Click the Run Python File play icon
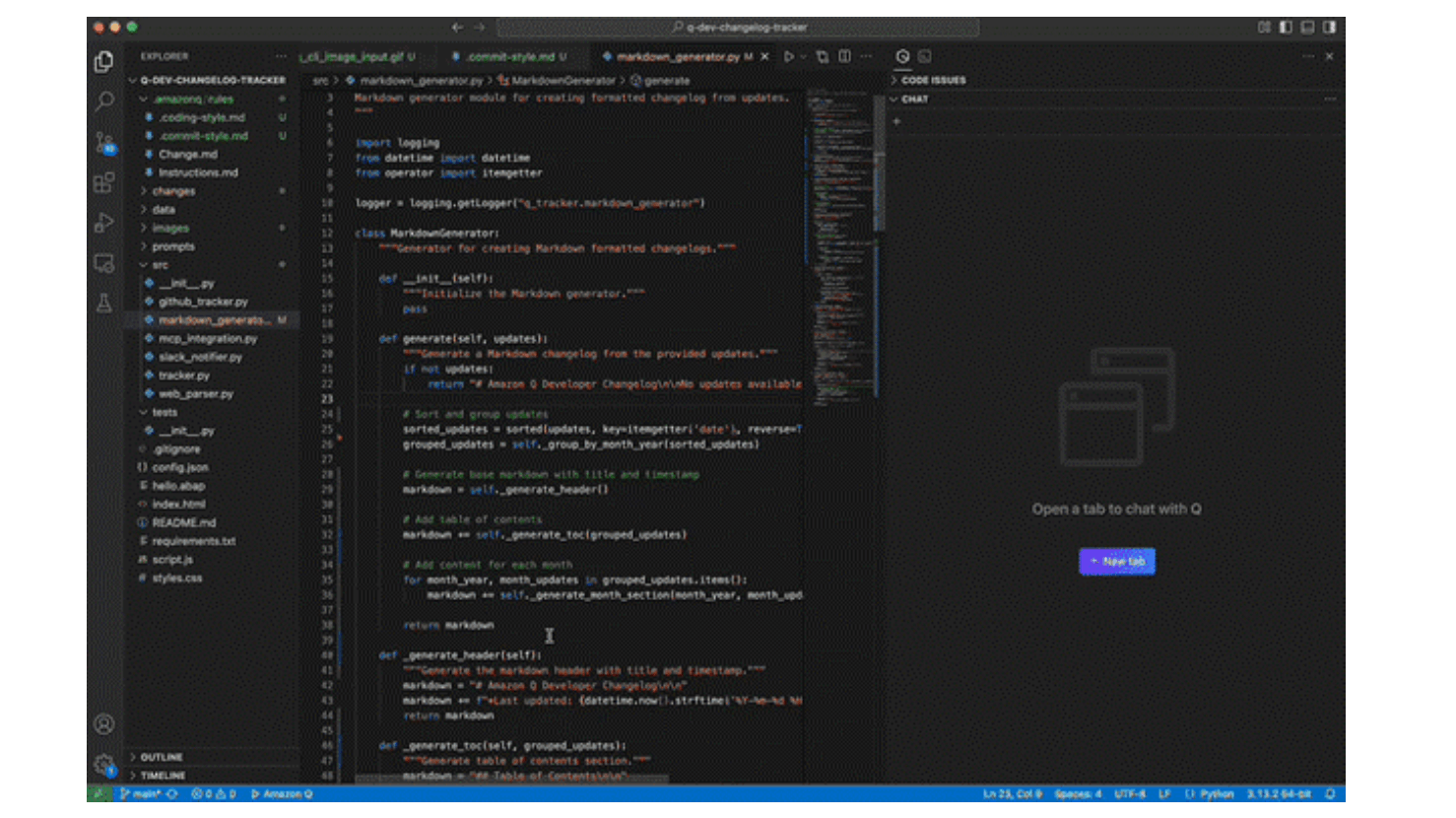 click(x=788, y=57)
